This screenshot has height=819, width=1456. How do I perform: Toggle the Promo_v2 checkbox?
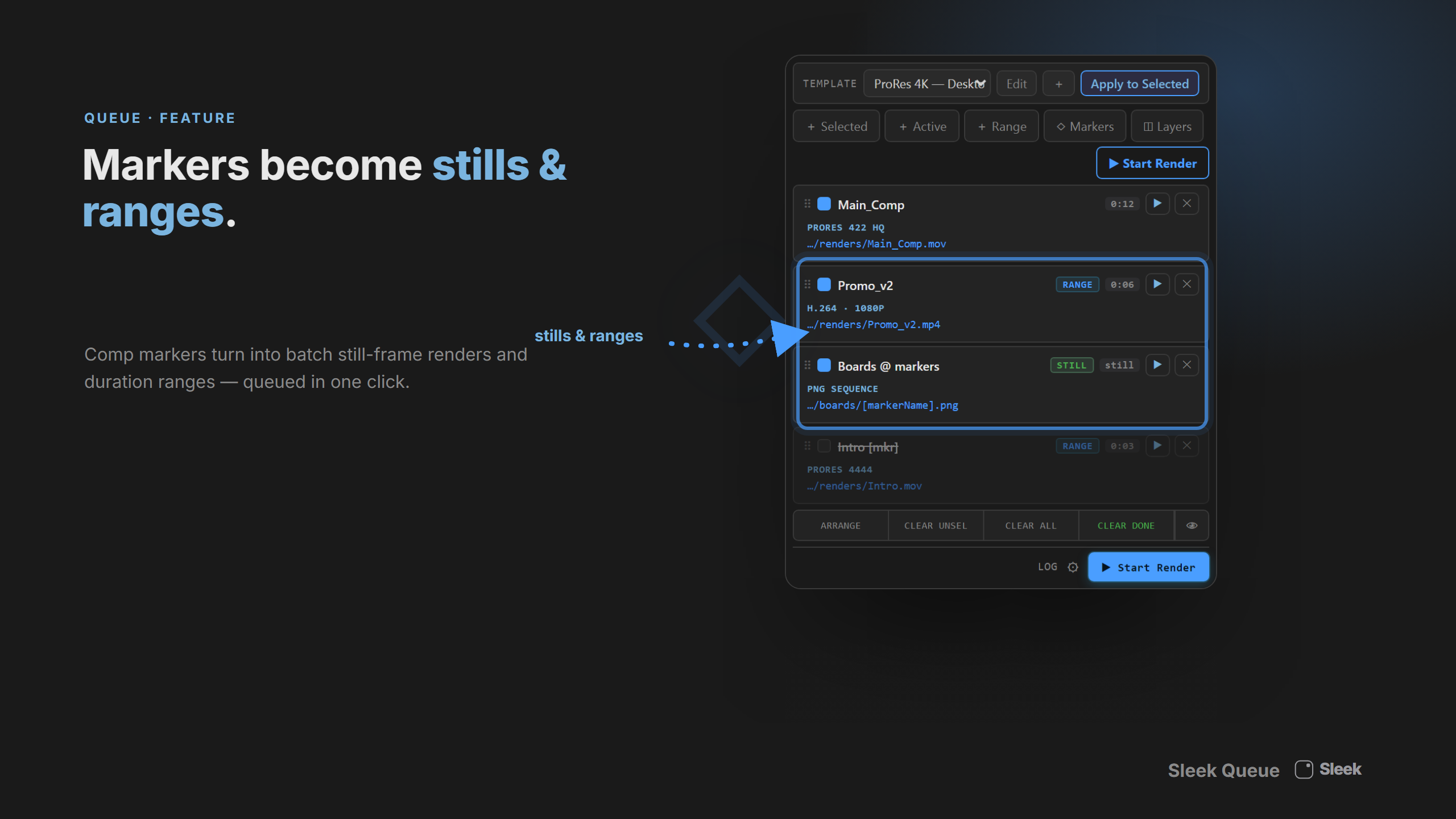click(824, 285)
